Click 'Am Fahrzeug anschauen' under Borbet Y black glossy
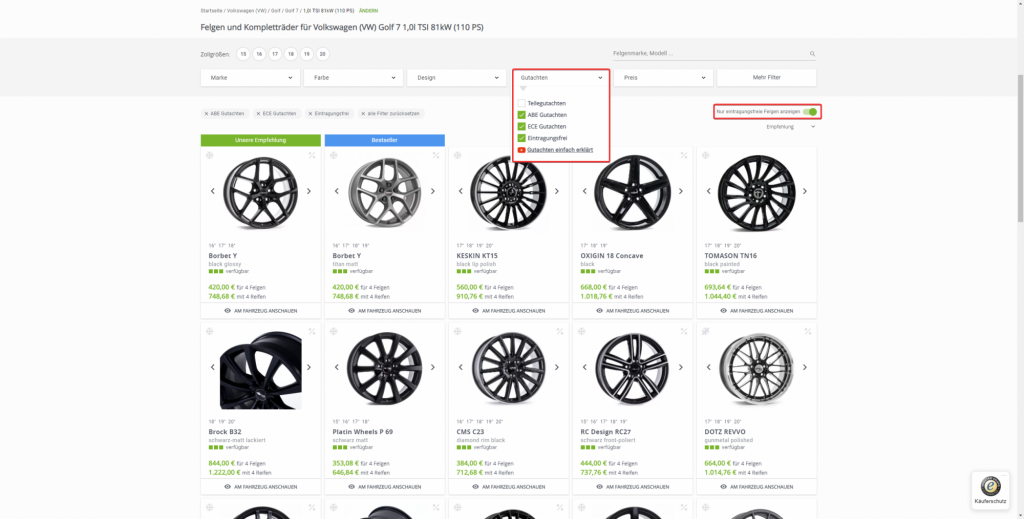 261,311
